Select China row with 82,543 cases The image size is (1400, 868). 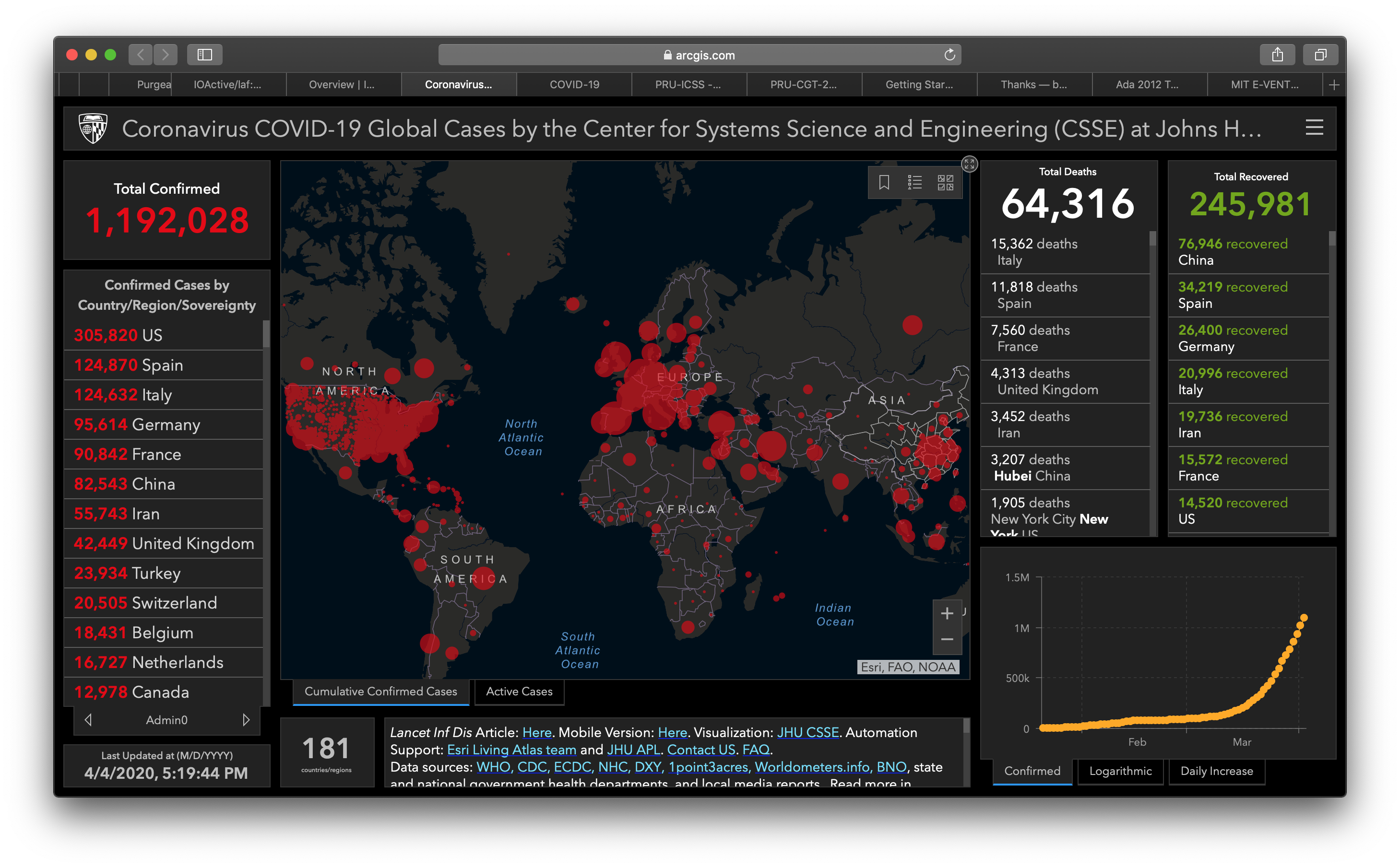click(x=163, y=484)
